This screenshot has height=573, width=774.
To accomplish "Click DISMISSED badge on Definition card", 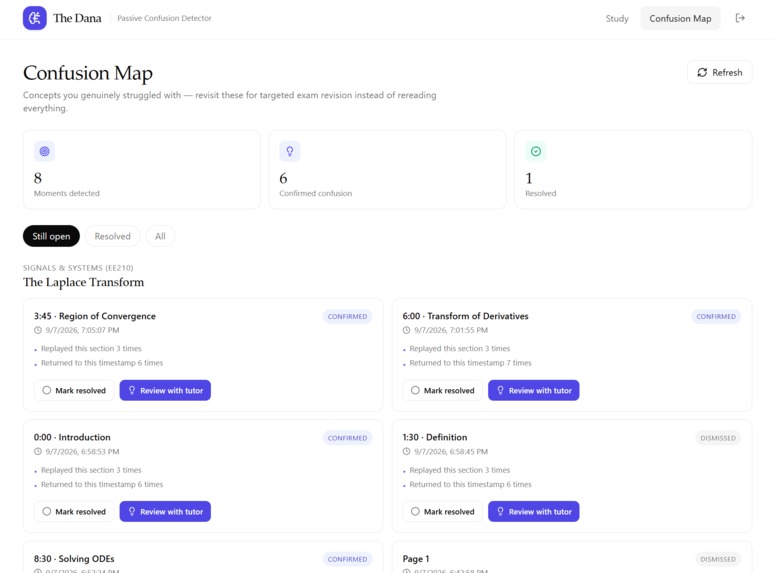I will click(x=718, y=438).
